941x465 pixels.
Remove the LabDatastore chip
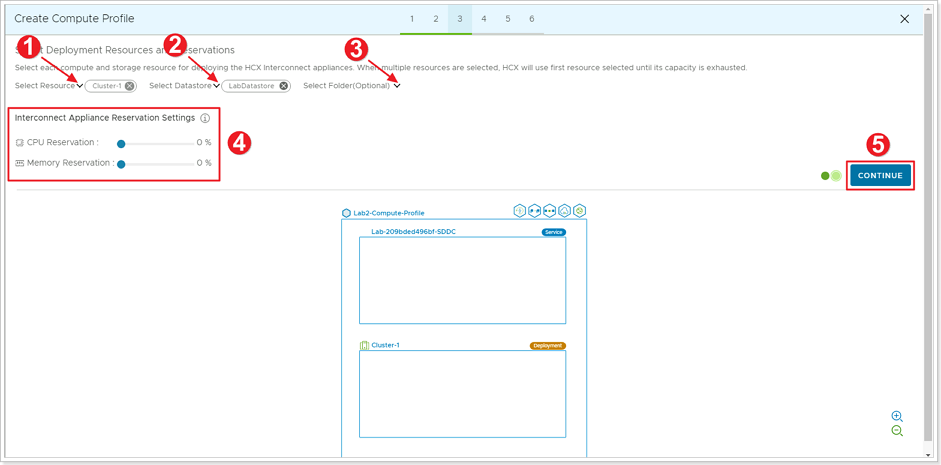pos(283,86)
